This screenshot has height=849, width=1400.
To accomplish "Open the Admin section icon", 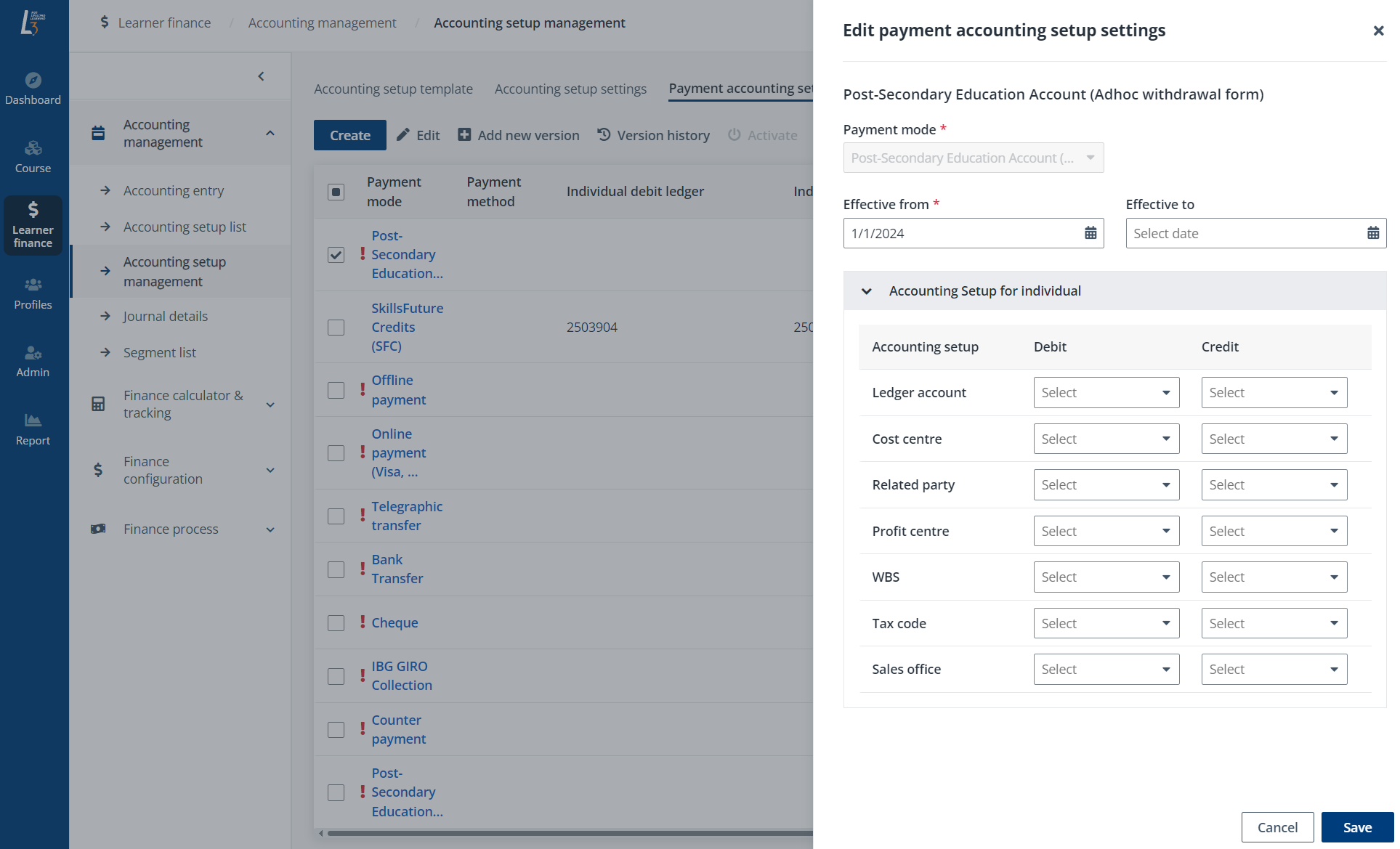I will [x=33, y=361].
